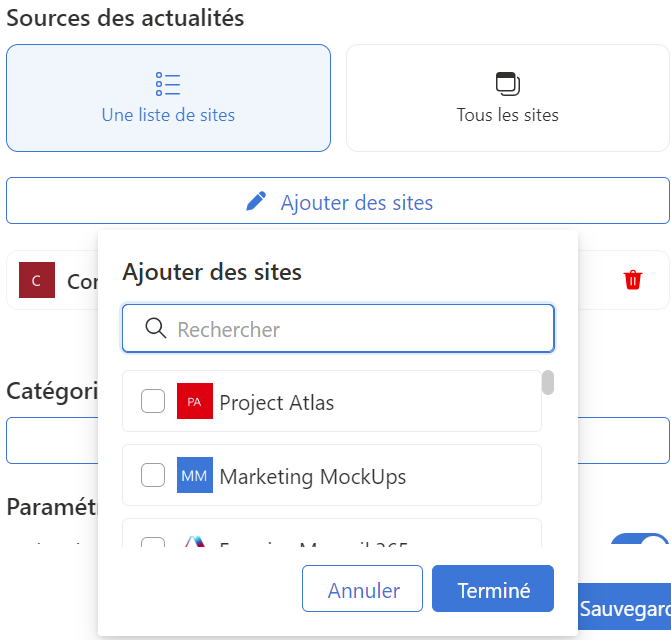Click the stacked windows icon above "Tous les sites"

[508, 84]
